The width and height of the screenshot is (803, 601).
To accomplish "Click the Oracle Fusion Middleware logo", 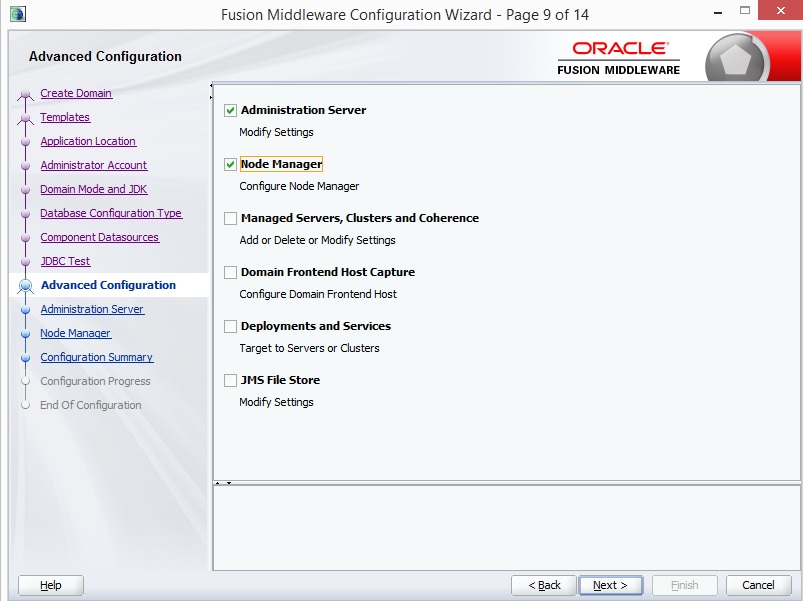I will [x=619, y=58].
